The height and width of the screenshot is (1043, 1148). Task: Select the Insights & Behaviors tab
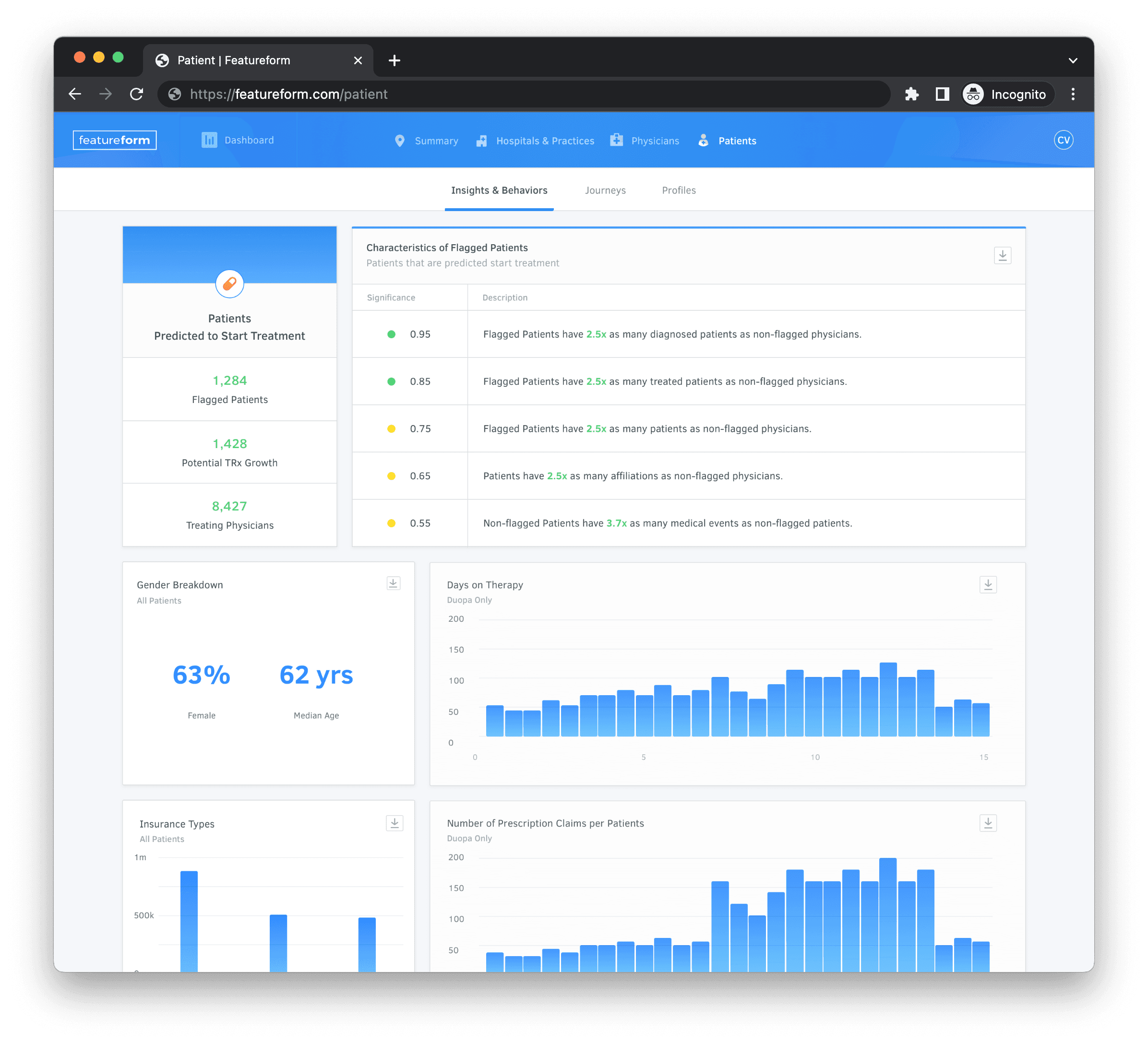[498, 191]
